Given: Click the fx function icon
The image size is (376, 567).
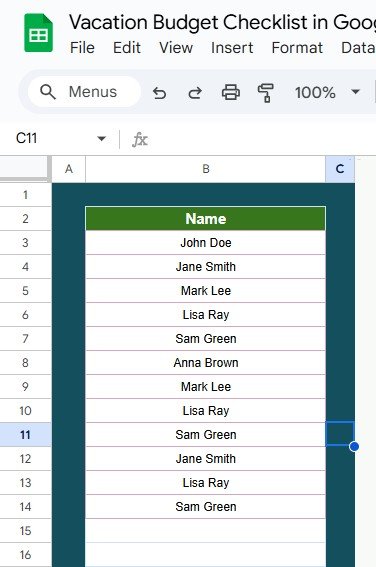Looking at the screenshot, I should coord(140,139).
